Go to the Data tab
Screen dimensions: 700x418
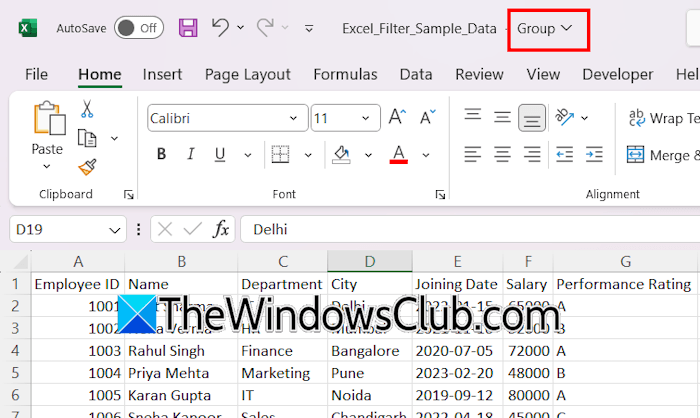[416, 74]
